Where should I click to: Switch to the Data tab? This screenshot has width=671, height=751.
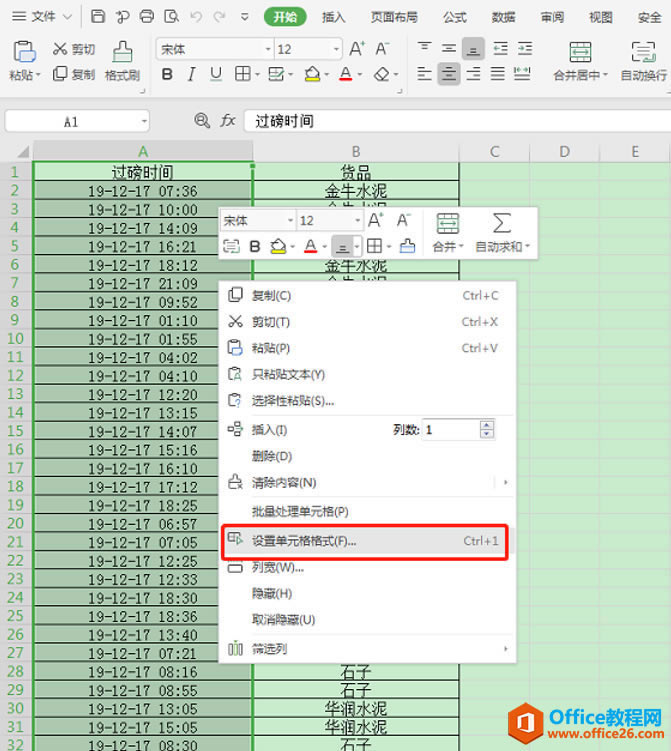503,17
